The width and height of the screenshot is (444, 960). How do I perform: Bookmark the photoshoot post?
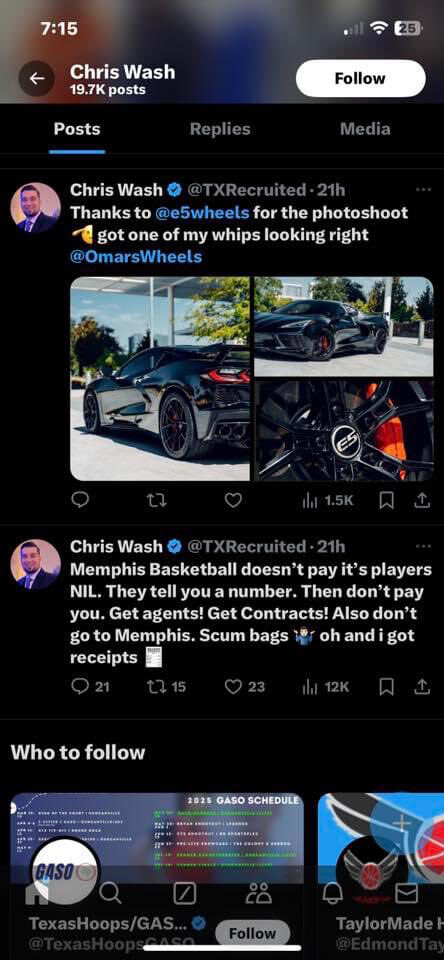(x=386, y=500)
